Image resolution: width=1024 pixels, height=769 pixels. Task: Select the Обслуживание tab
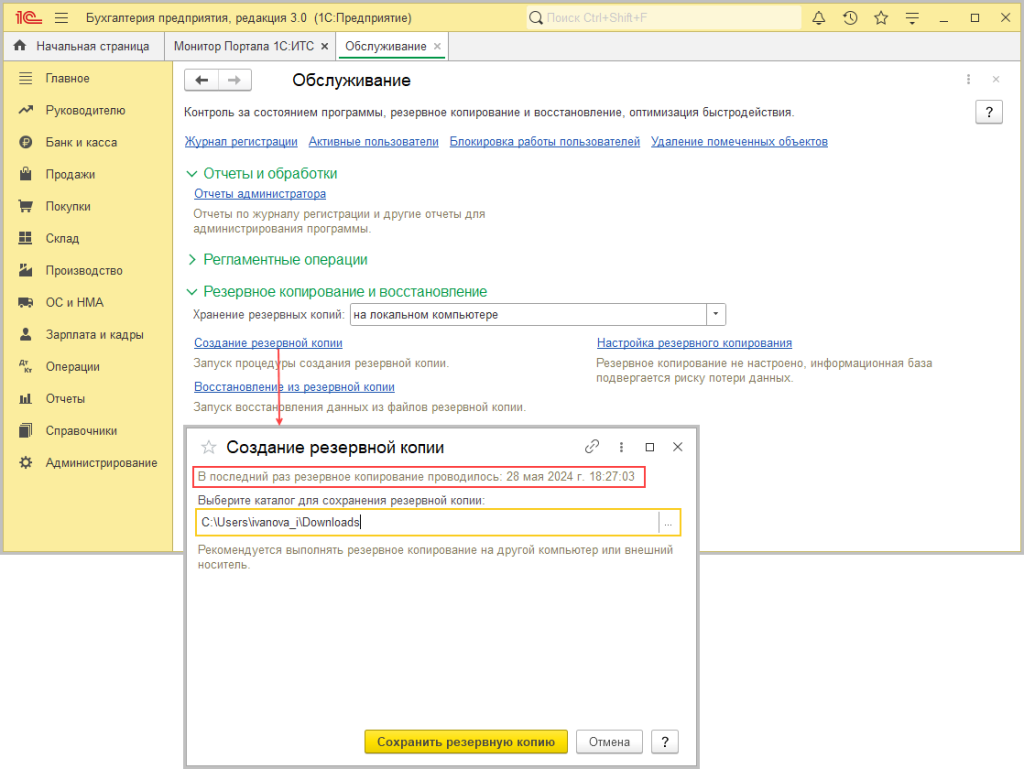click(385, 46)
